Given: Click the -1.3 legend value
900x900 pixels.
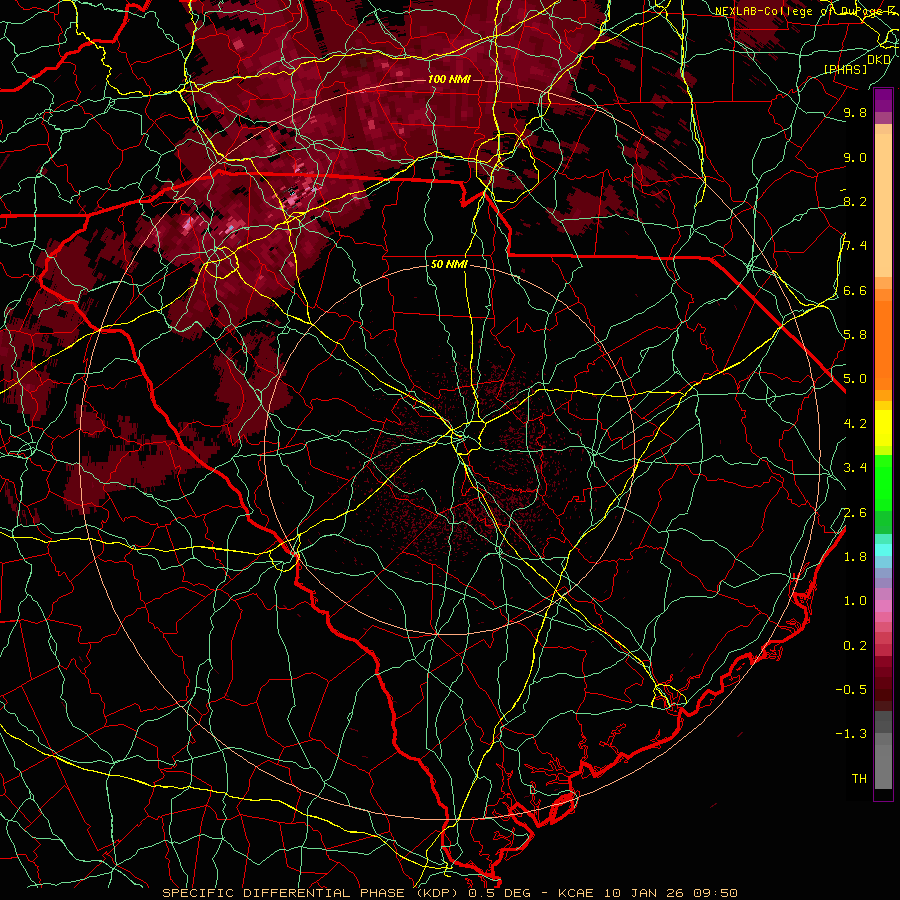Looking at the screenshot, I should pyautogui.click(x=851, y=734).
